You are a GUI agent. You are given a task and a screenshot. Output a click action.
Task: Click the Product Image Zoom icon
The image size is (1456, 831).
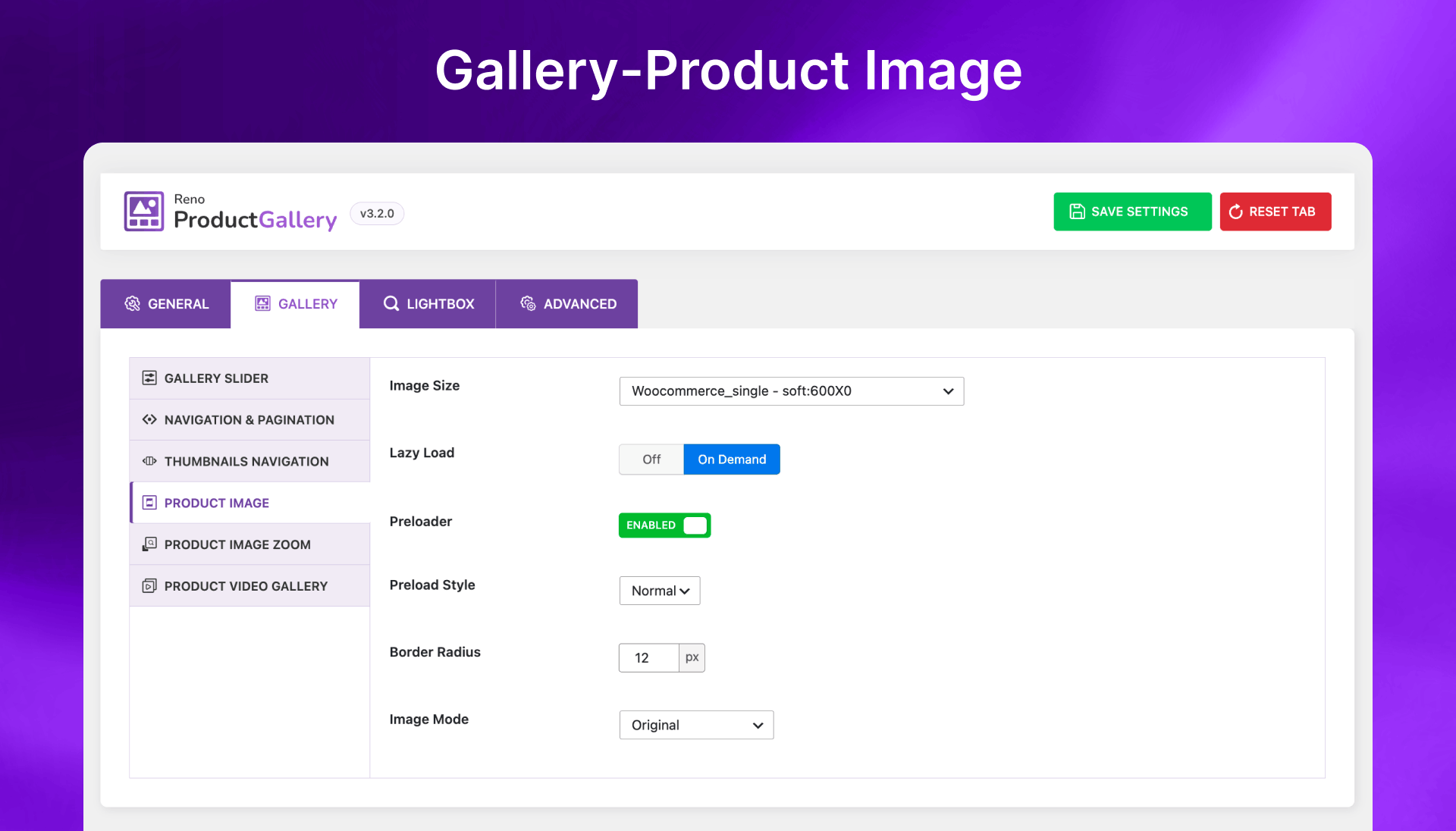(149, 544)
